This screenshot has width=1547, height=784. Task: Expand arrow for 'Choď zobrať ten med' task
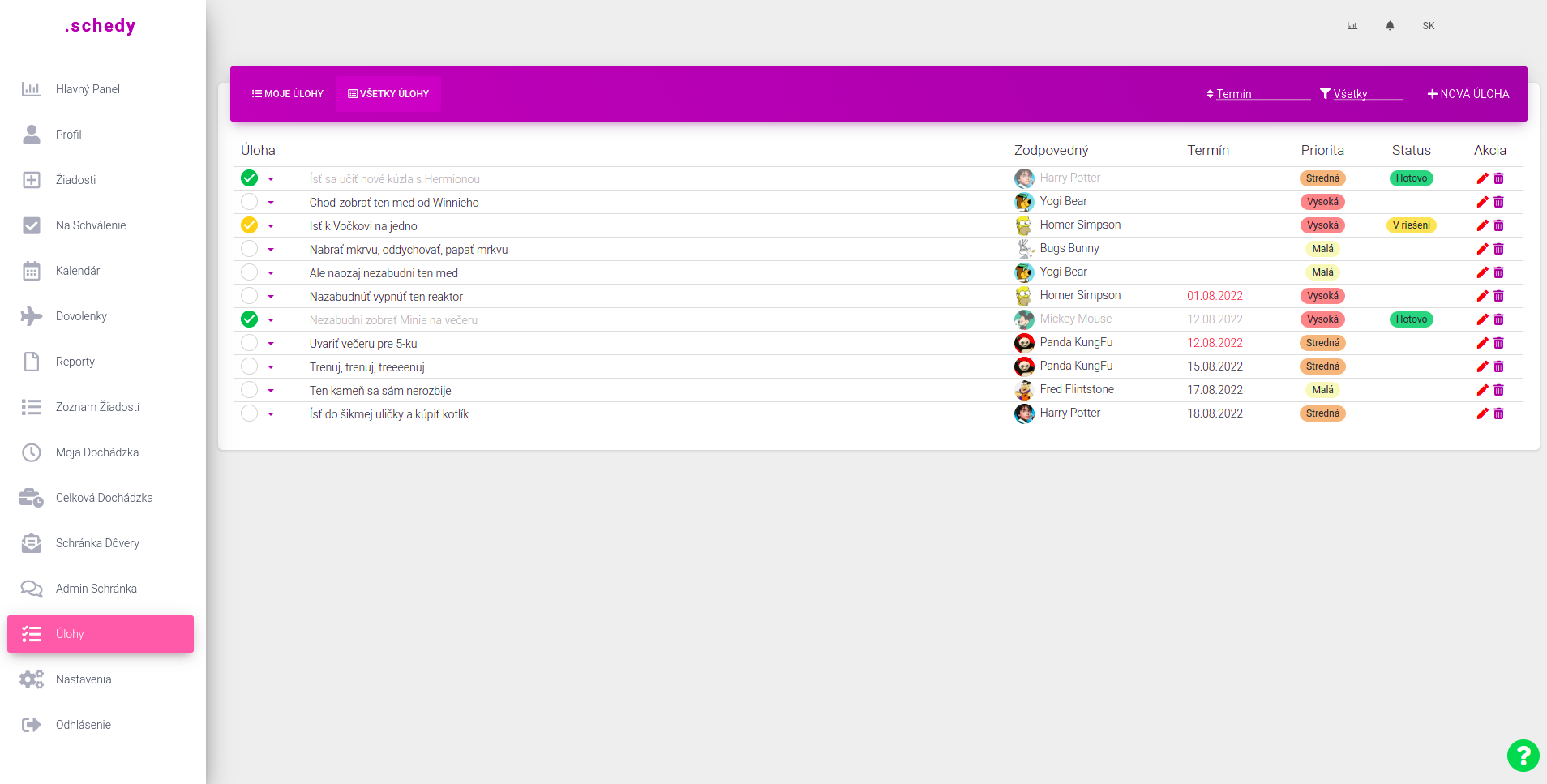pos(271,203)
